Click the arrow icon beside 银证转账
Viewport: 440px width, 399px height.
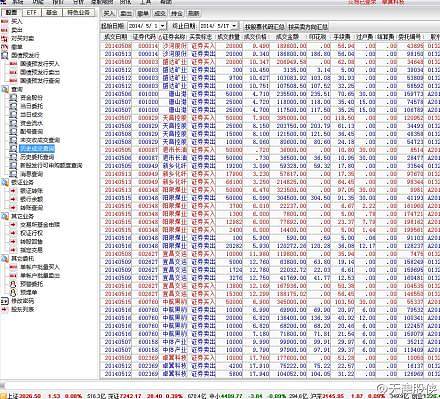tap(13, 191)
